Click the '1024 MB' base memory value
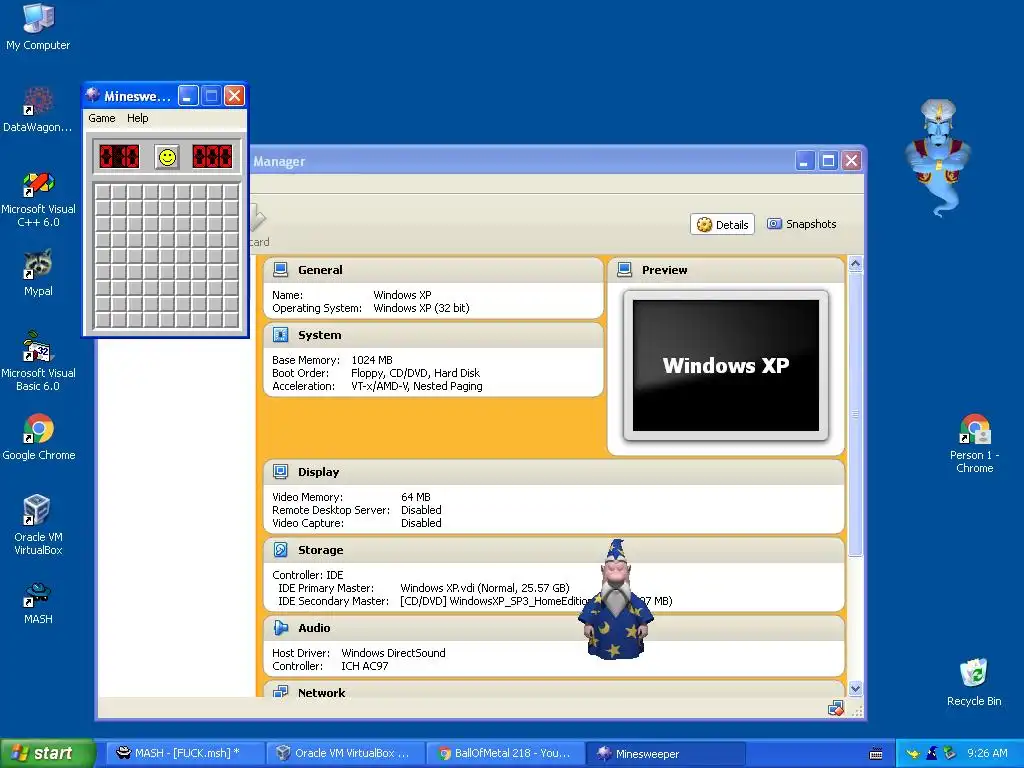This screenshot has width=1024, height=768. (x=372, y=360)
